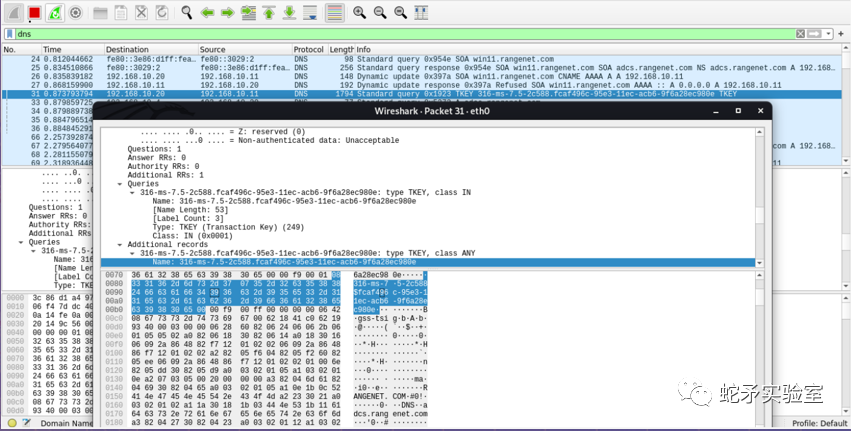Restart the current capture
The height and width of the screenshot is (431, 851).
55,12
